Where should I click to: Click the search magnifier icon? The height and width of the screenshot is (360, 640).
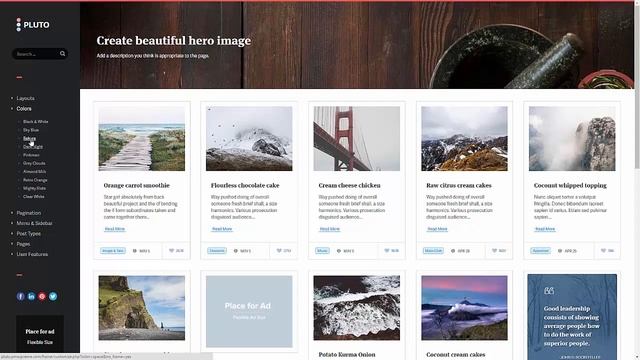point(62,53)
